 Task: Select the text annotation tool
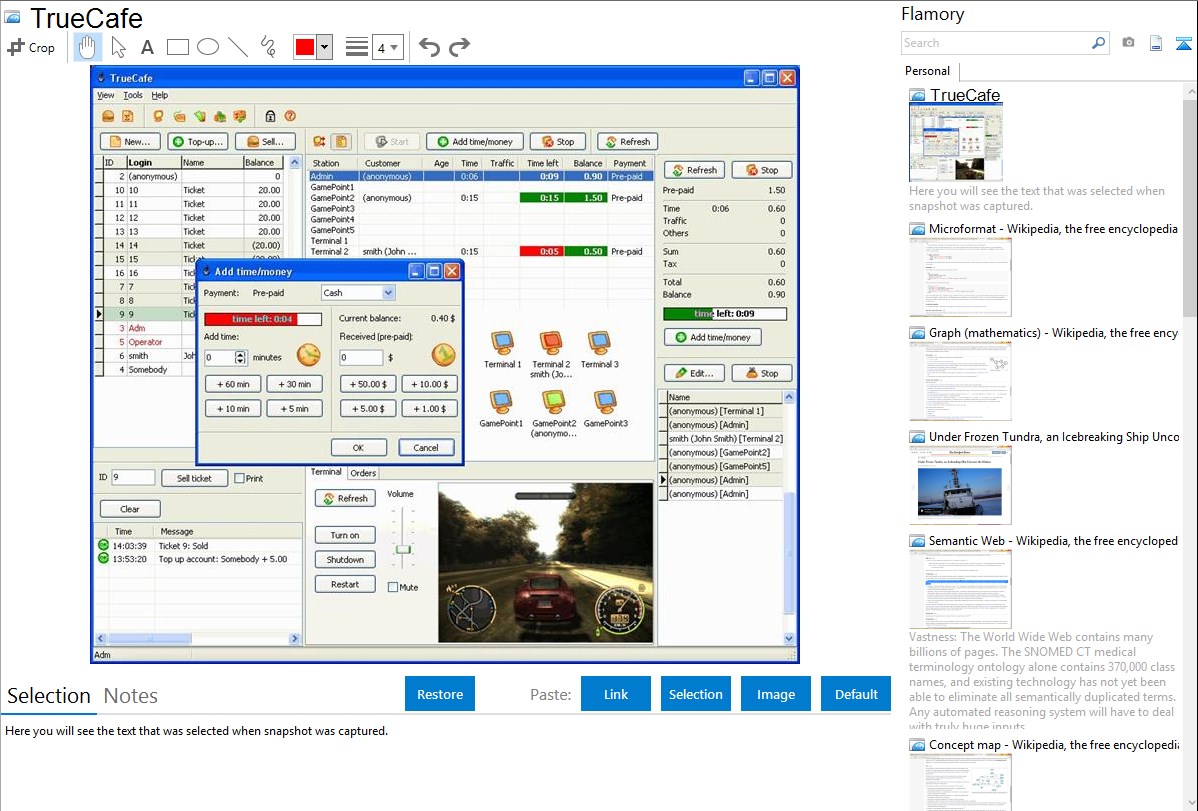147,47
